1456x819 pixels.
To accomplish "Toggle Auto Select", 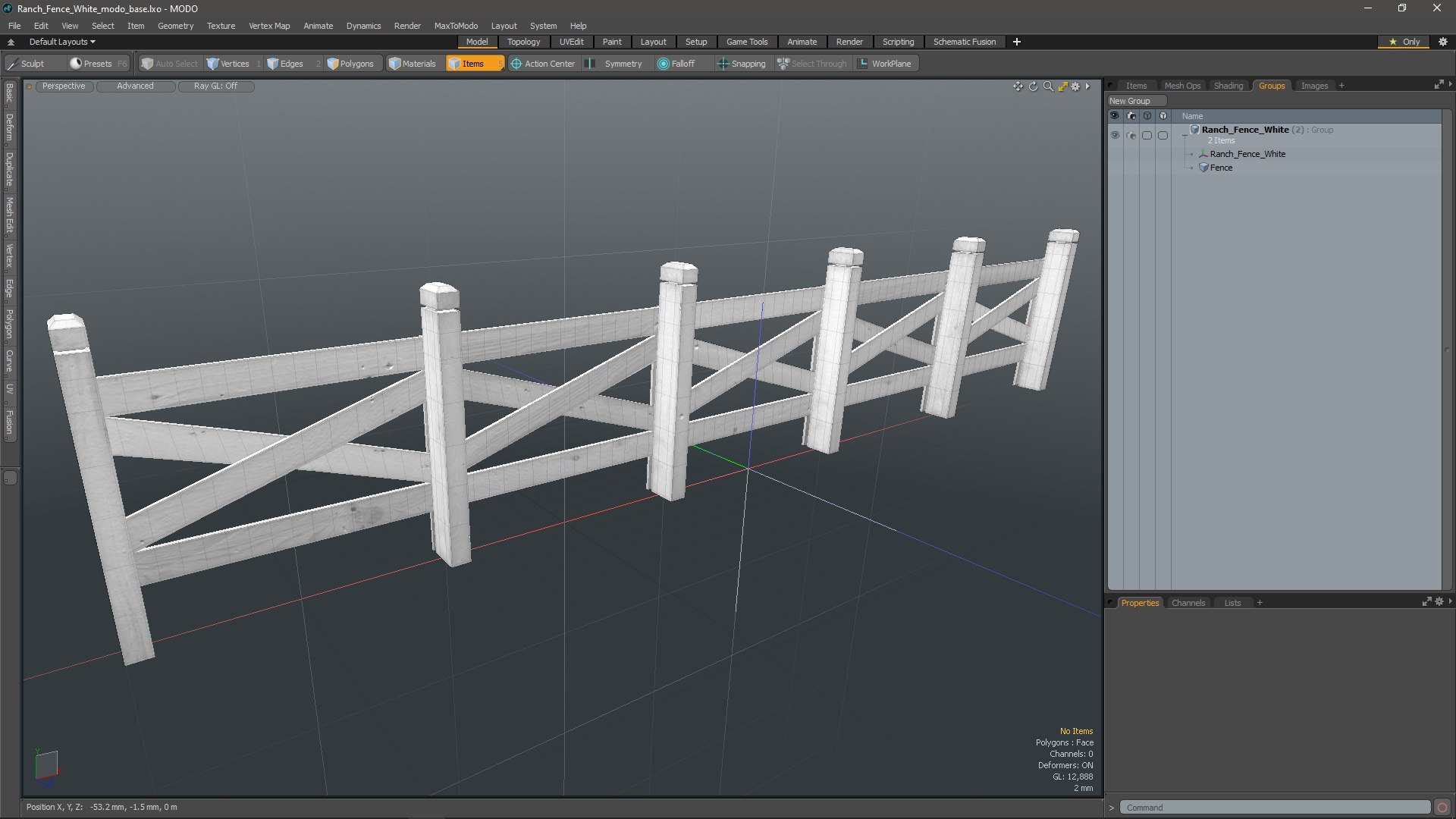I will [x=170, y=64].
